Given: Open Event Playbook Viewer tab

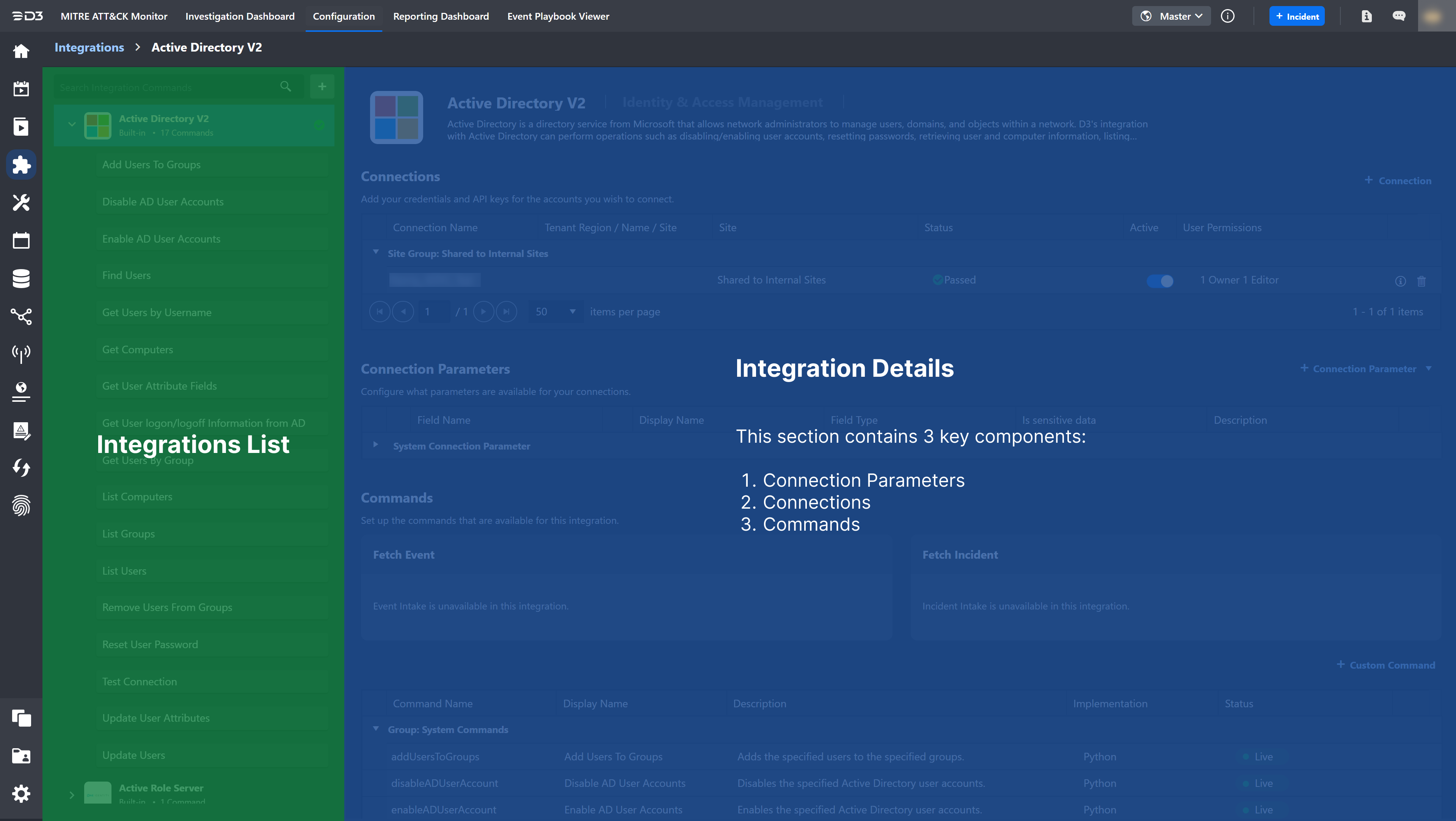Looking at the screenshot, I should tap(558, 16).
